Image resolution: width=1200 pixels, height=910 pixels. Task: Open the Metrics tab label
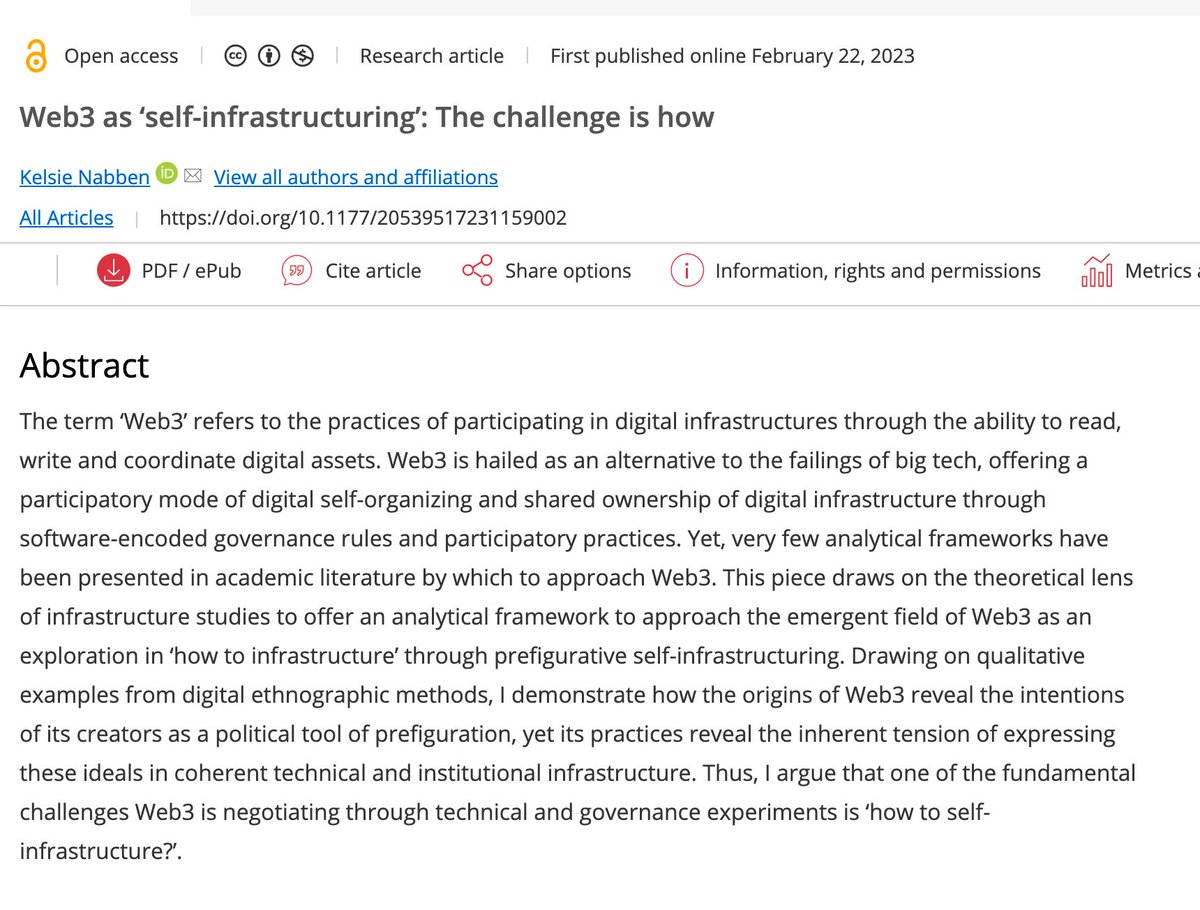point(1162,270)
